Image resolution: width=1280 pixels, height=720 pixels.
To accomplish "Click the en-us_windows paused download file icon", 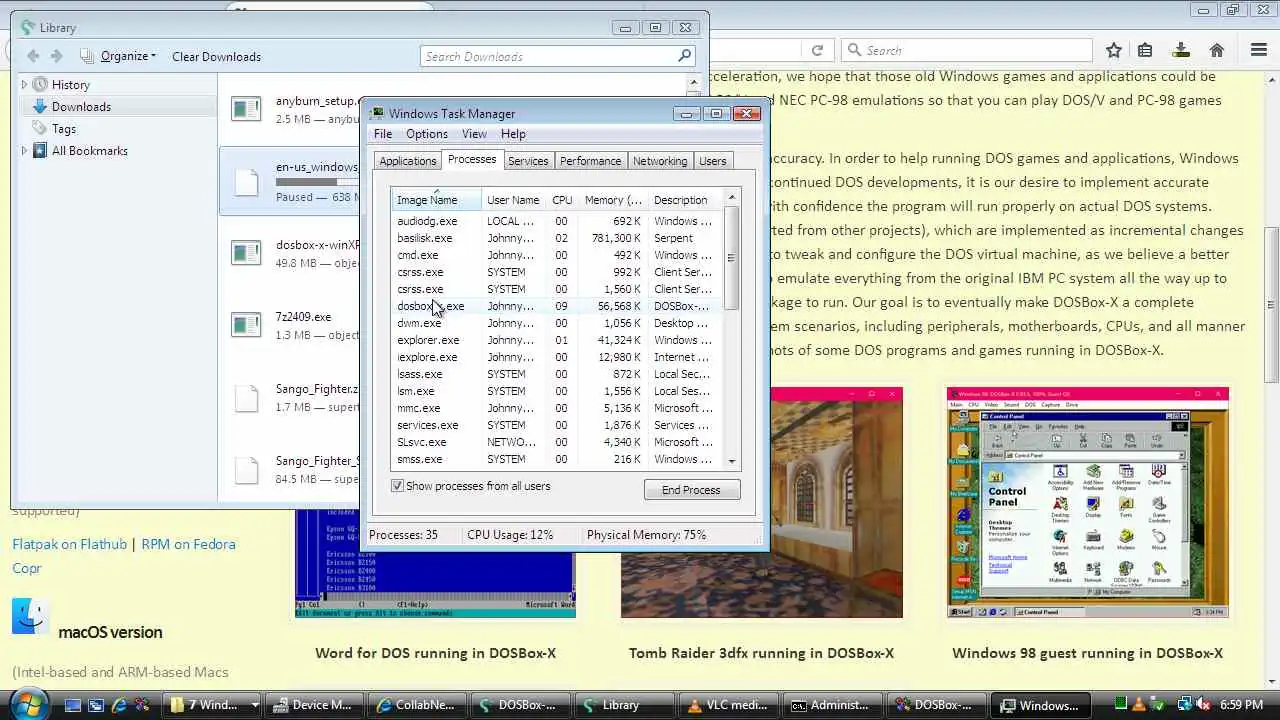I will [246, 181].
